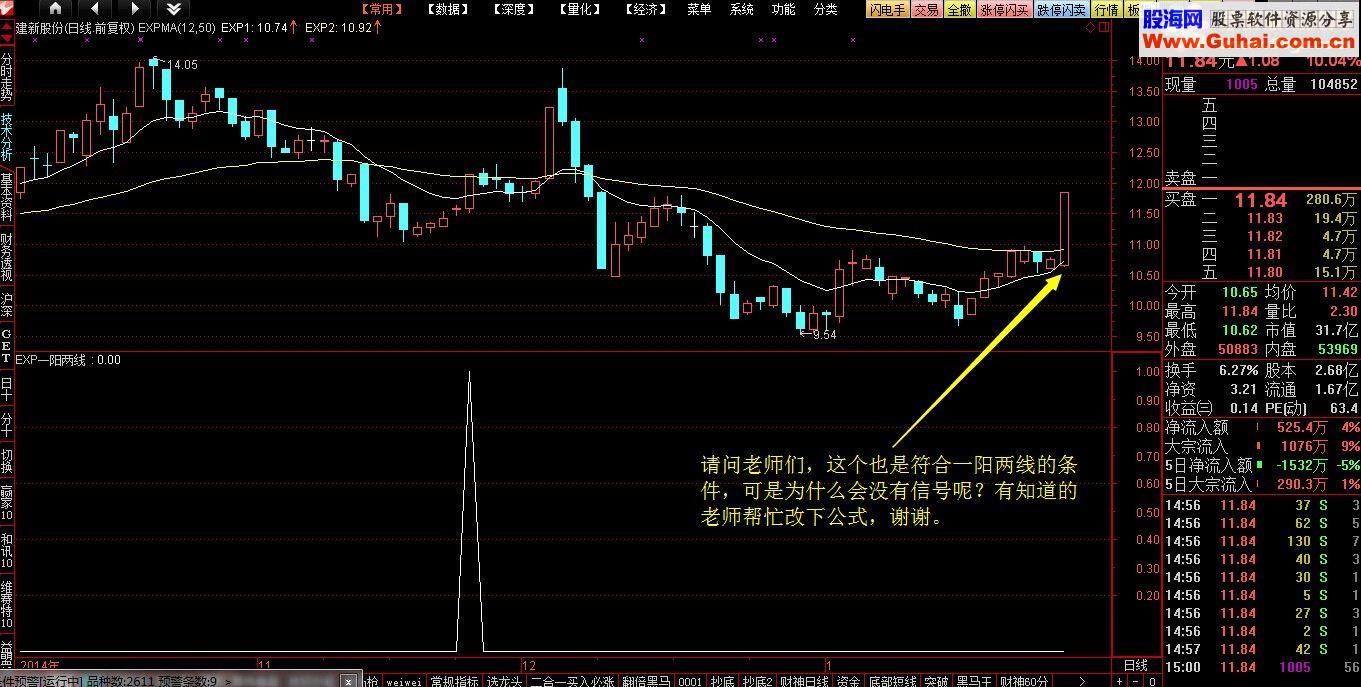
Task: Open the 分类 menu
Action: pos(825,9)
